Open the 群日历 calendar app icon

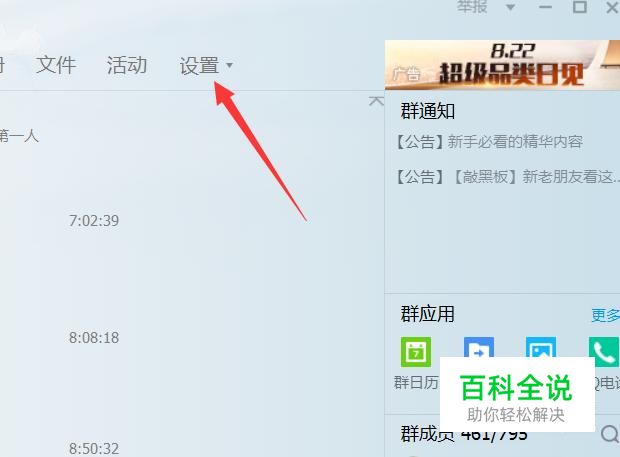[416, 352]
